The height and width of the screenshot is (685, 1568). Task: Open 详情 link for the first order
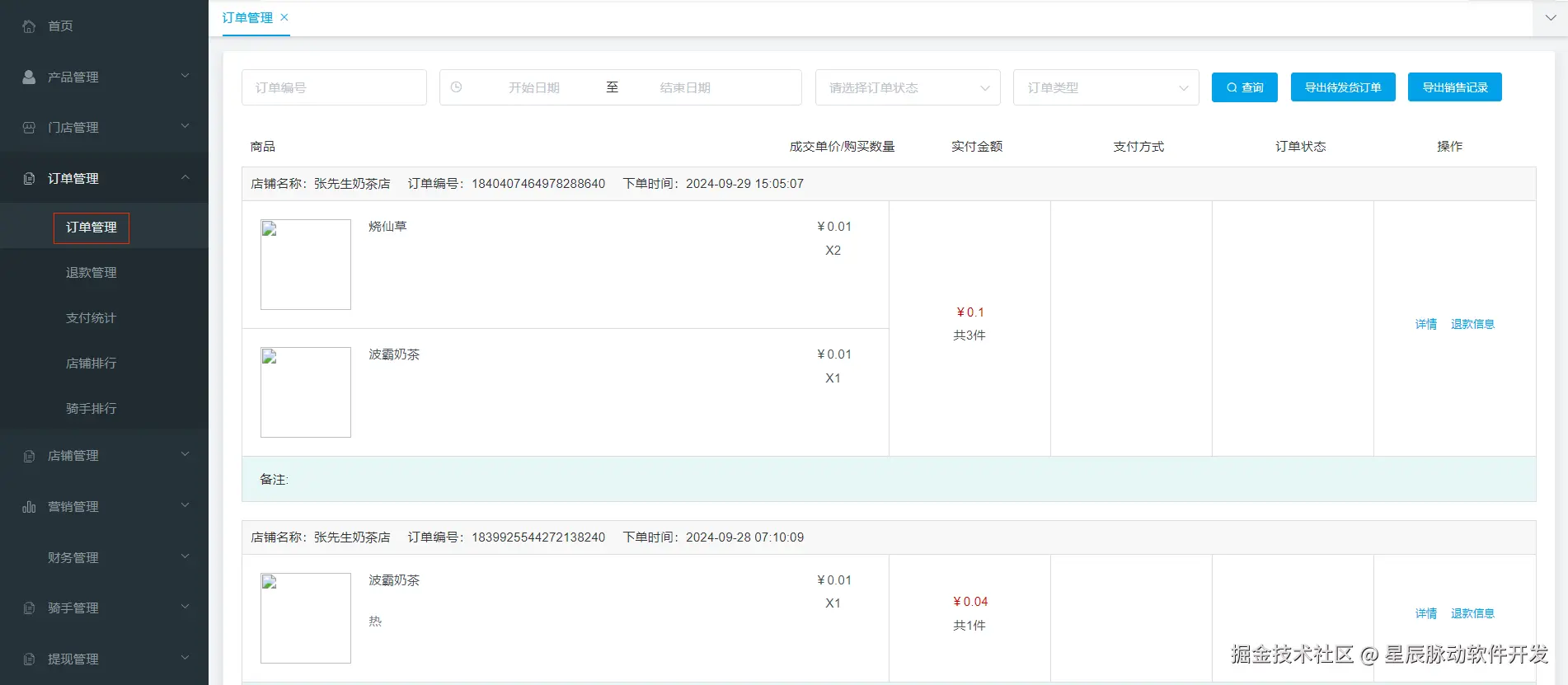(x=1425, y=324)
